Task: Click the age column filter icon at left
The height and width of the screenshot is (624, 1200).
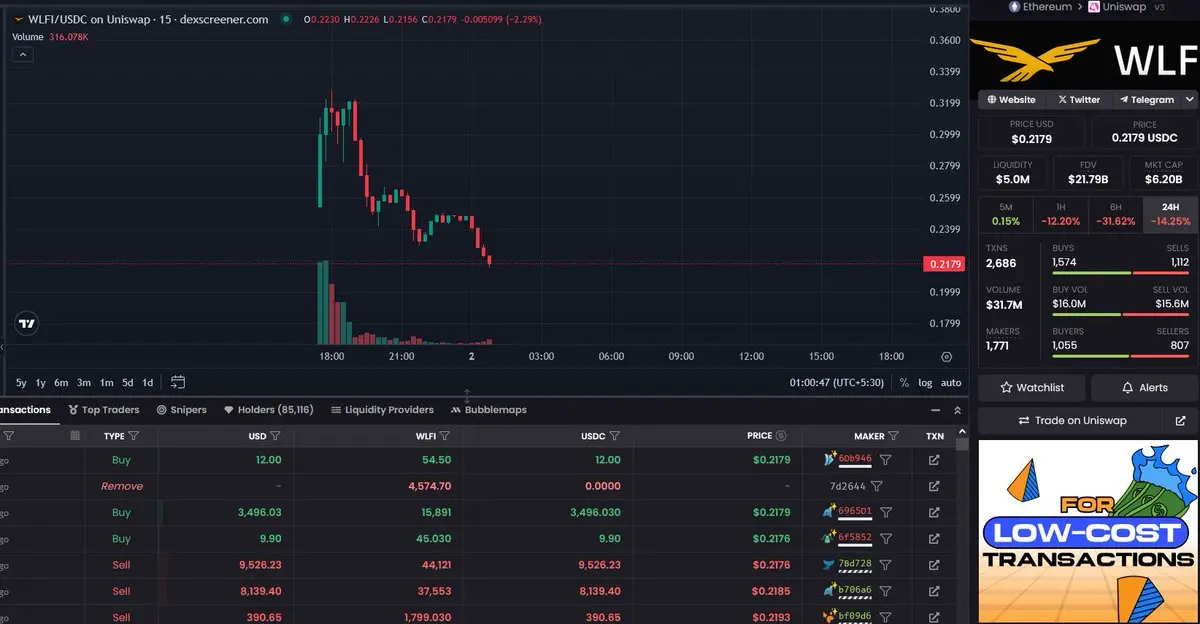Action: [x=9, y=436]
